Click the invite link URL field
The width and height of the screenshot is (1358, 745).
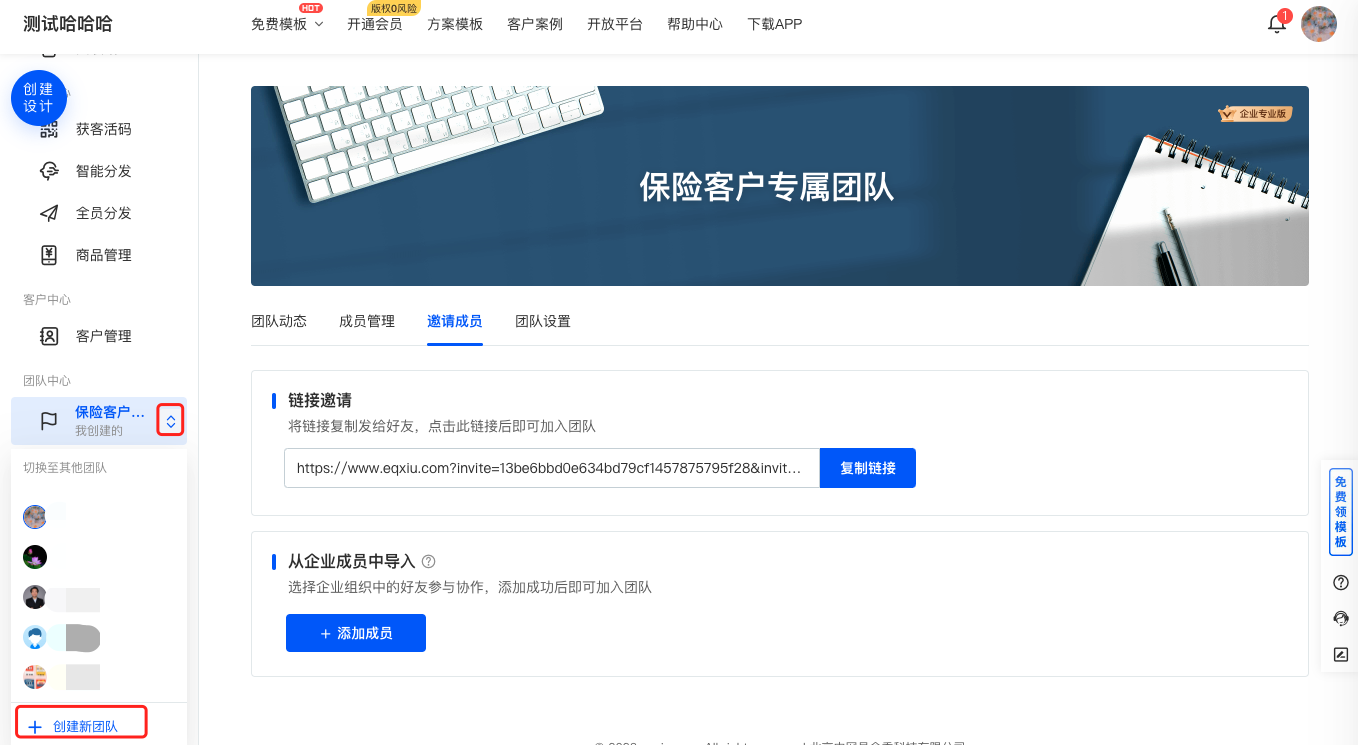point(552,468)
